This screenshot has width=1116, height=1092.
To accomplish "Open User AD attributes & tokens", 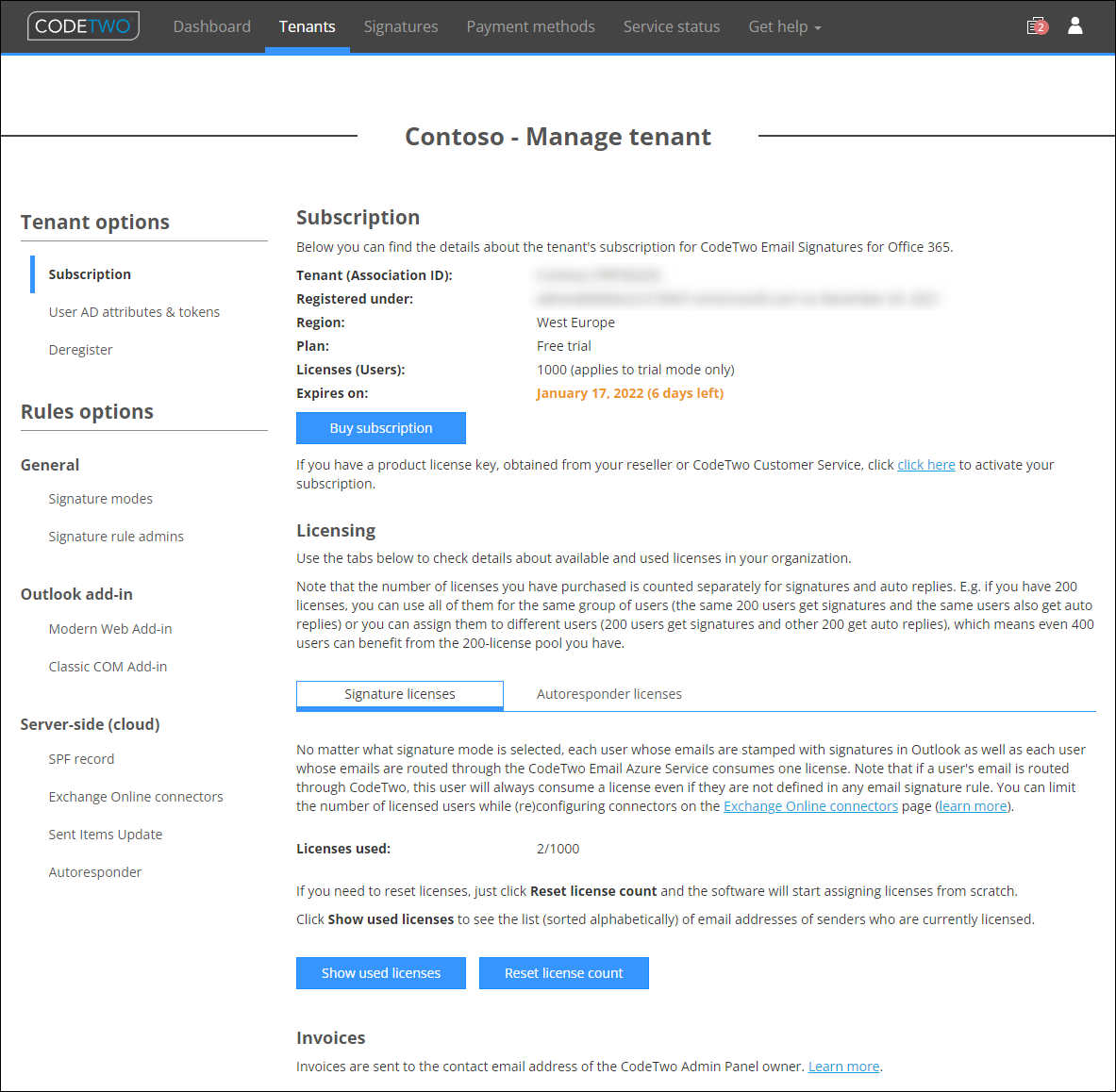I will [x=134, y=312].
